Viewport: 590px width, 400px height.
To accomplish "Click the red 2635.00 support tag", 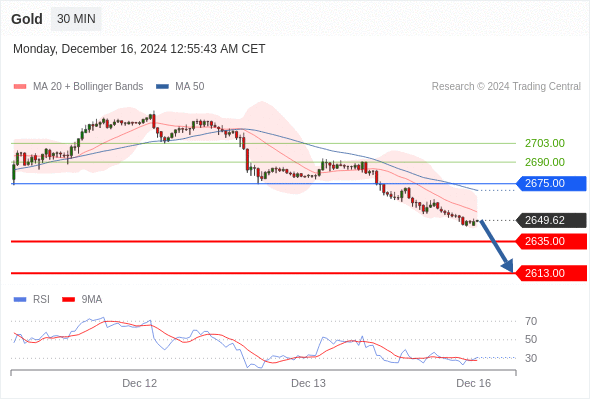I will click(551, 241).
